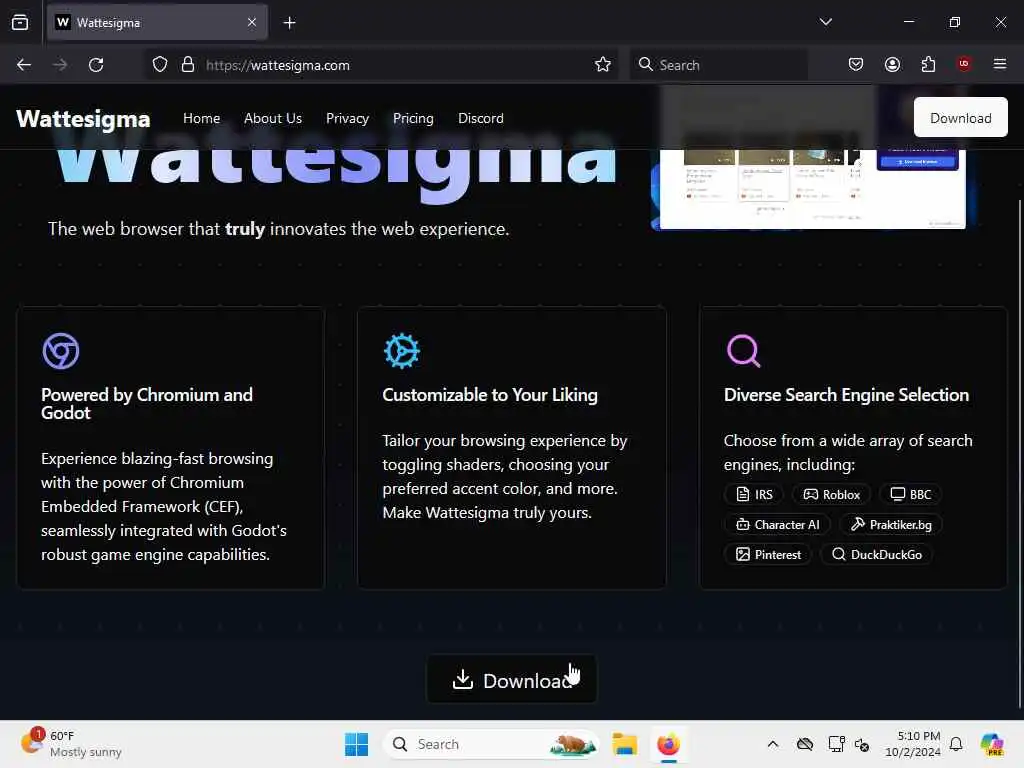
Task: Go forward one page
Action: point(60,65)
